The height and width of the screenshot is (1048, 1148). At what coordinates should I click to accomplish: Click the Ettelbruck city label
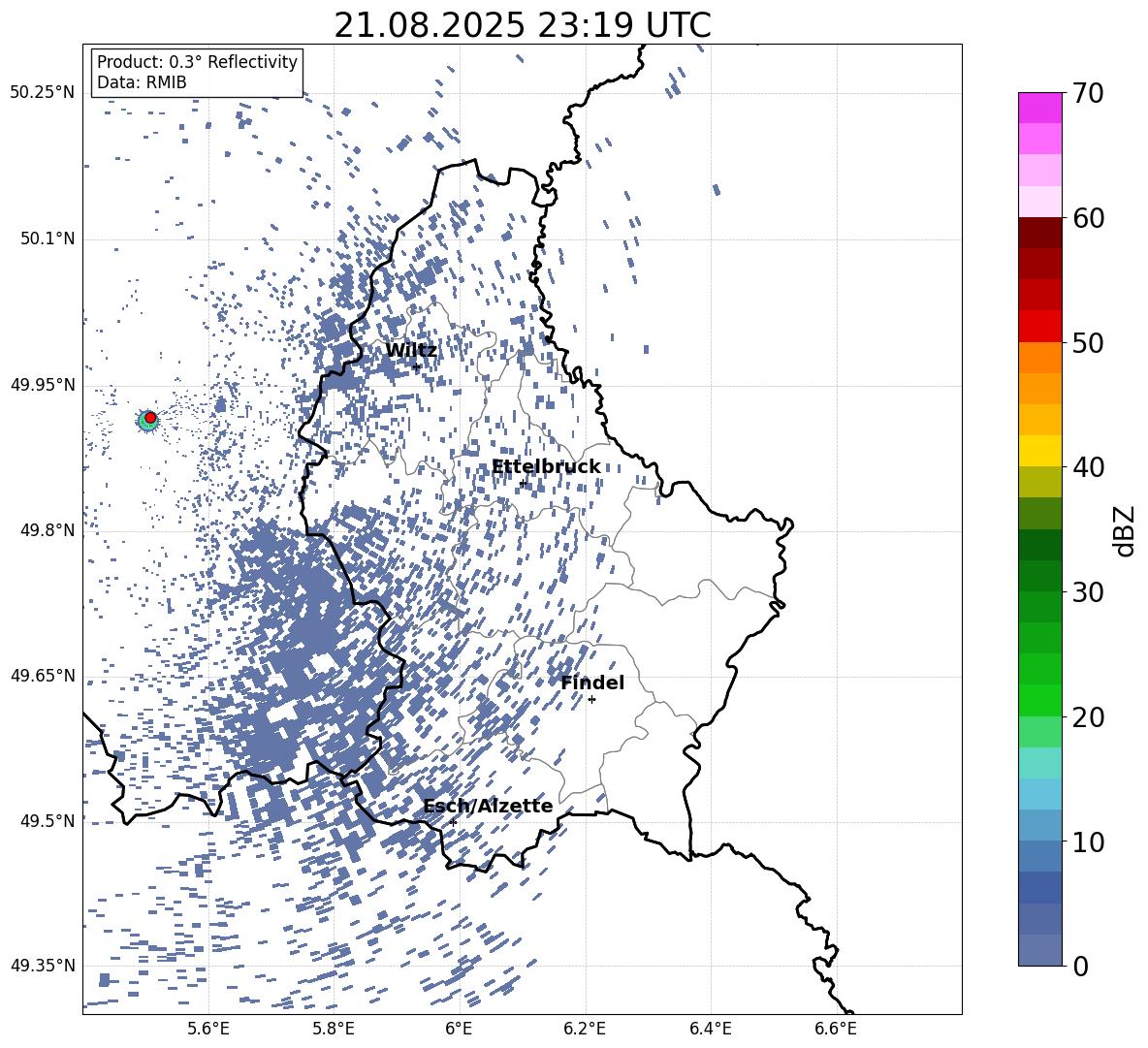click(x=546, y=467)
